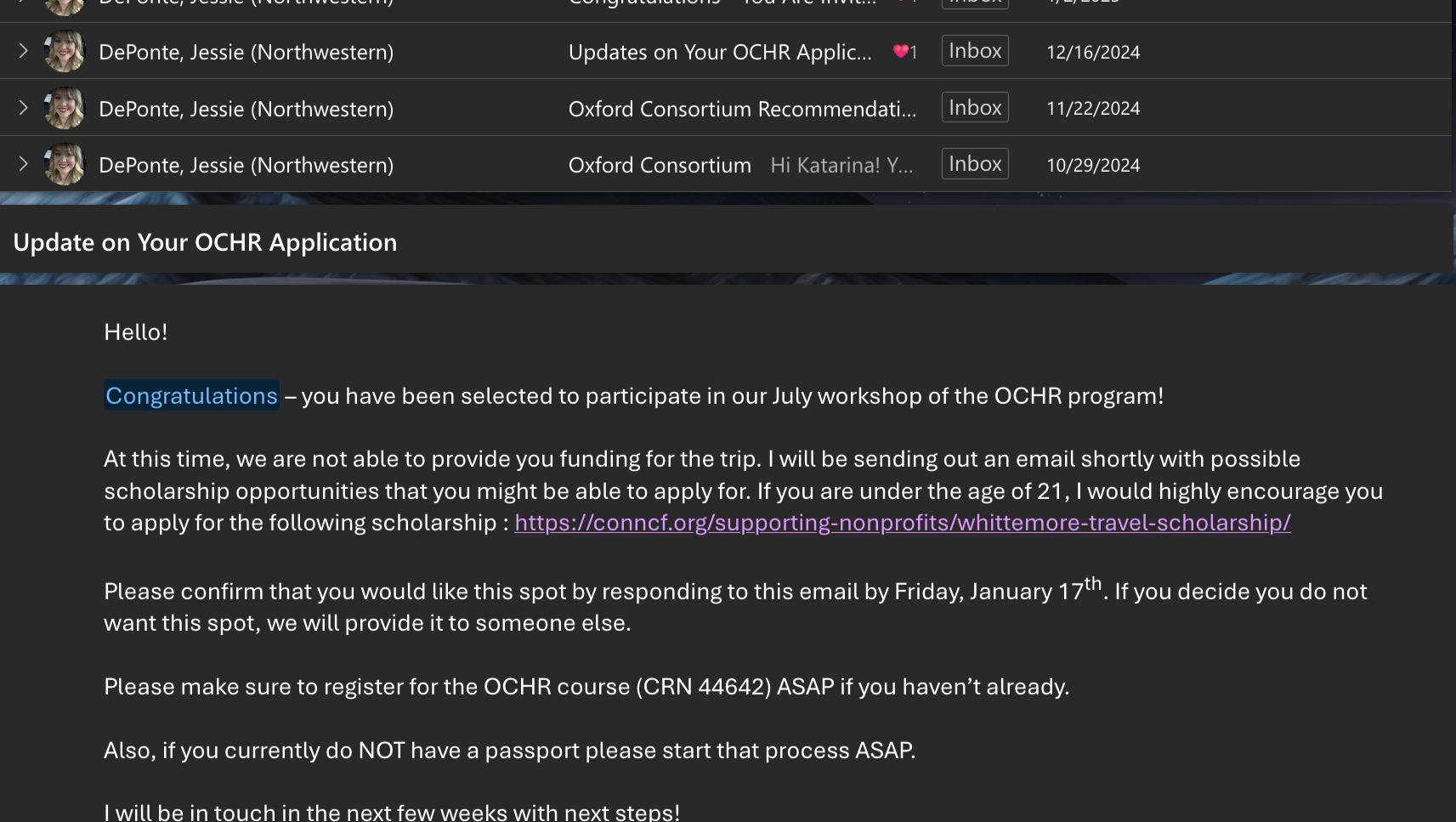Click the Inbox tag on the 10/29/2024 email
The image size is (1456, 822).
(x=975, y=164)
